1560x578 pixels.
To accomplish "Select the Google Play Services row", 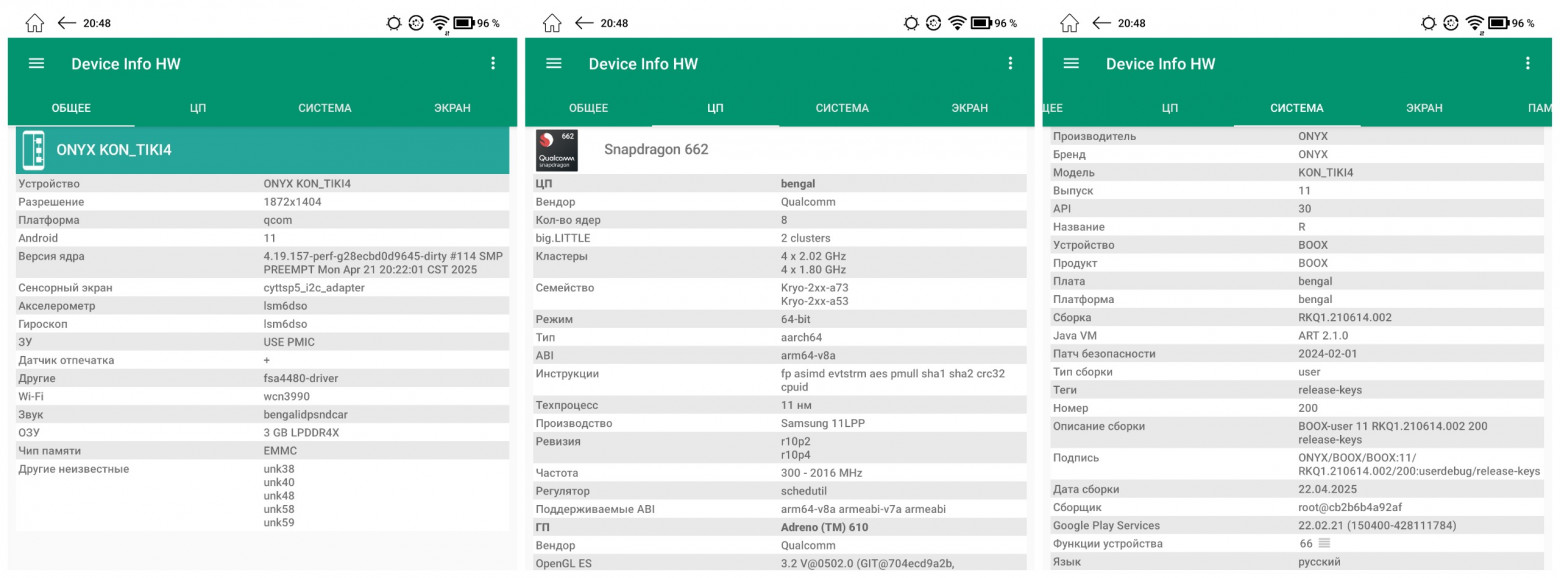I will pos(1297,525).
